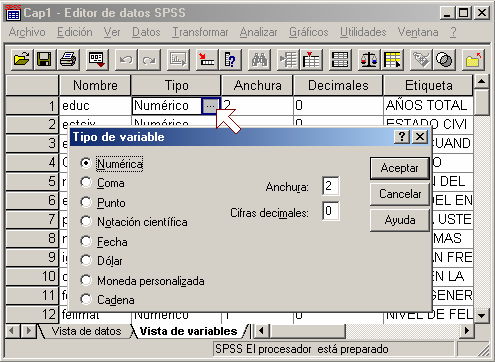495x362 pixels.
Task: Click the 'educ' name cell
Action: (x=95, y=106)
